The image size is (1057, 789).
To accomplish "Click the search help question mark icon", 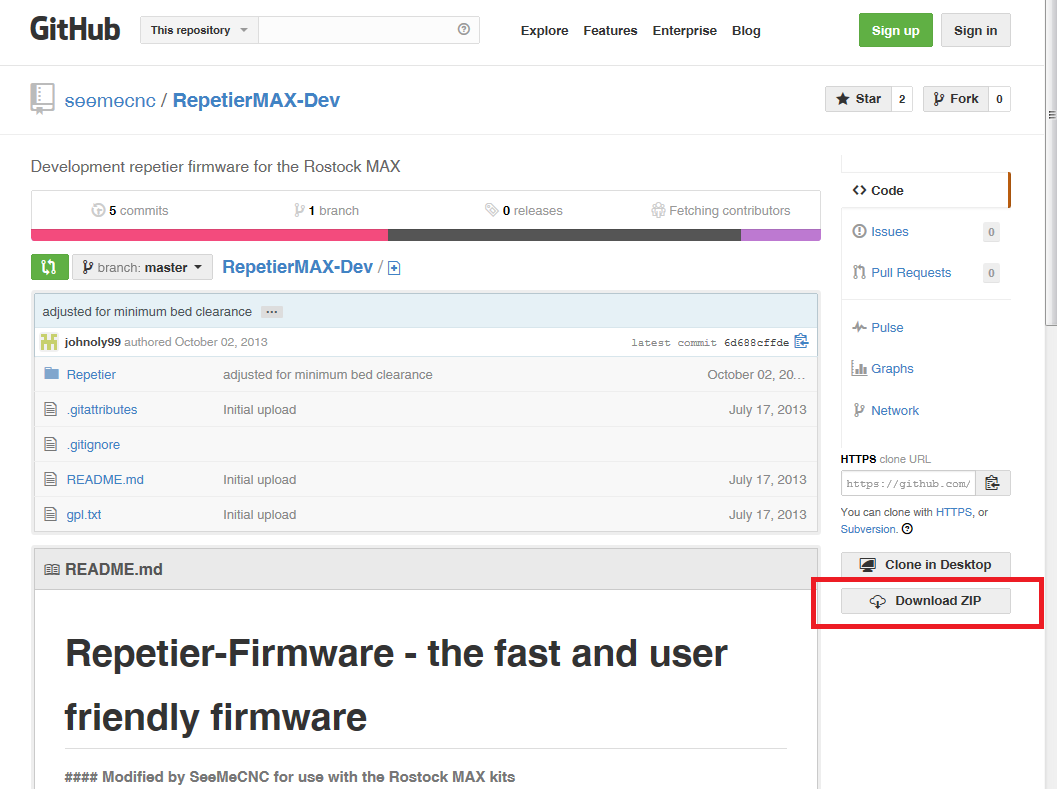I will coord(464,30).
